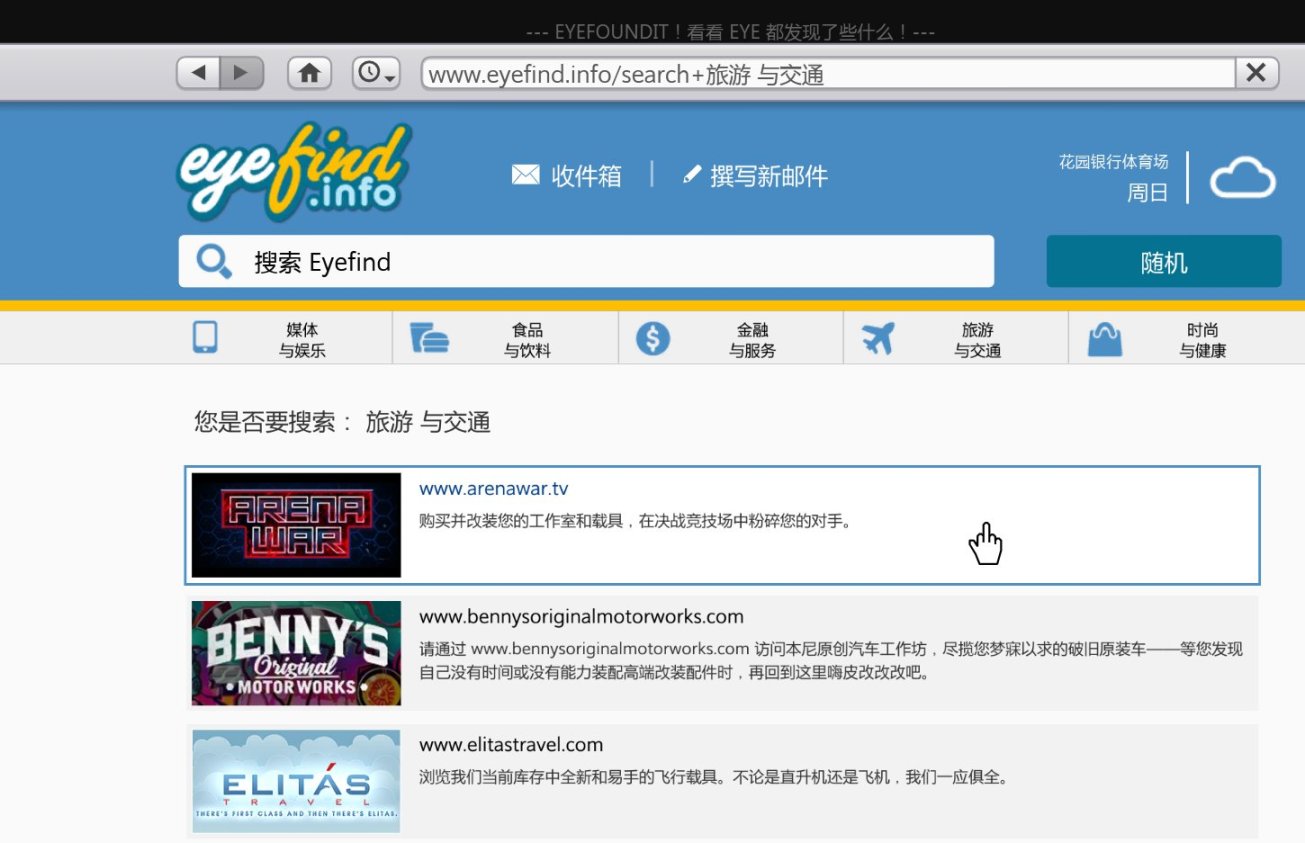
Task: Click the 随机 random button
Action: click(1164, 262)
